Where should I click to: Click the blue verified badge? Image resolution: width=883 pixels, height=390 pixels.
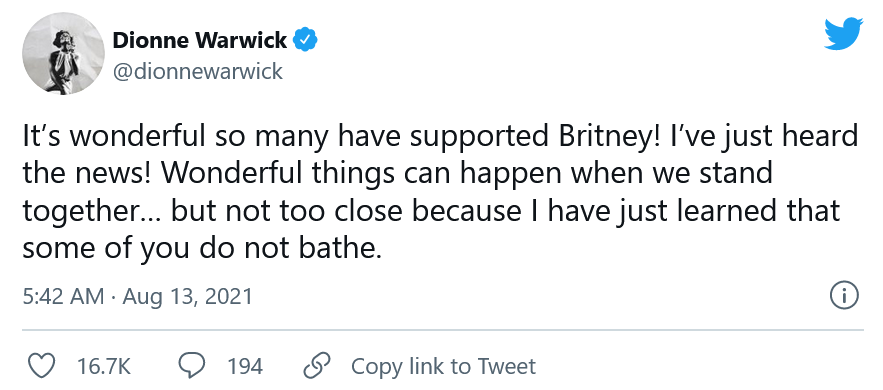click(x=307, y=41)
